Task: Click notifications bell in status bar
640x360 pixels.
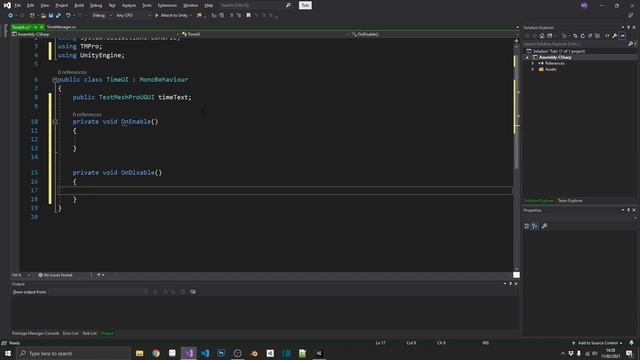Action: [x=631, y=343]
